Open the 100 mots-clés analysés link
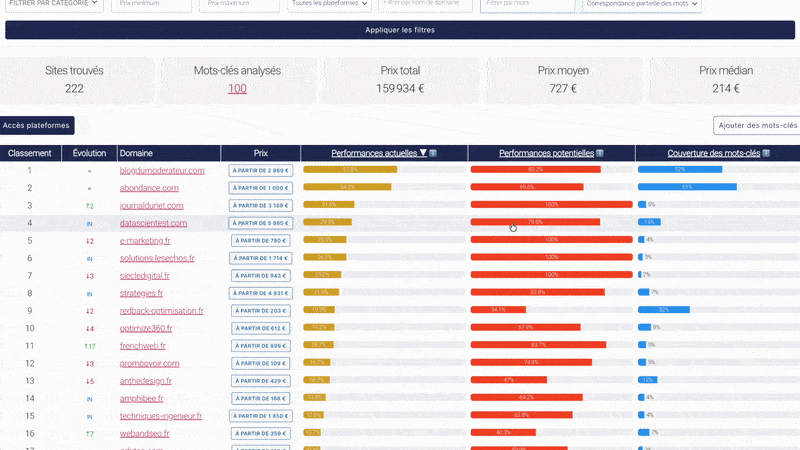This screenshot has height=450, width=800. 237,88
